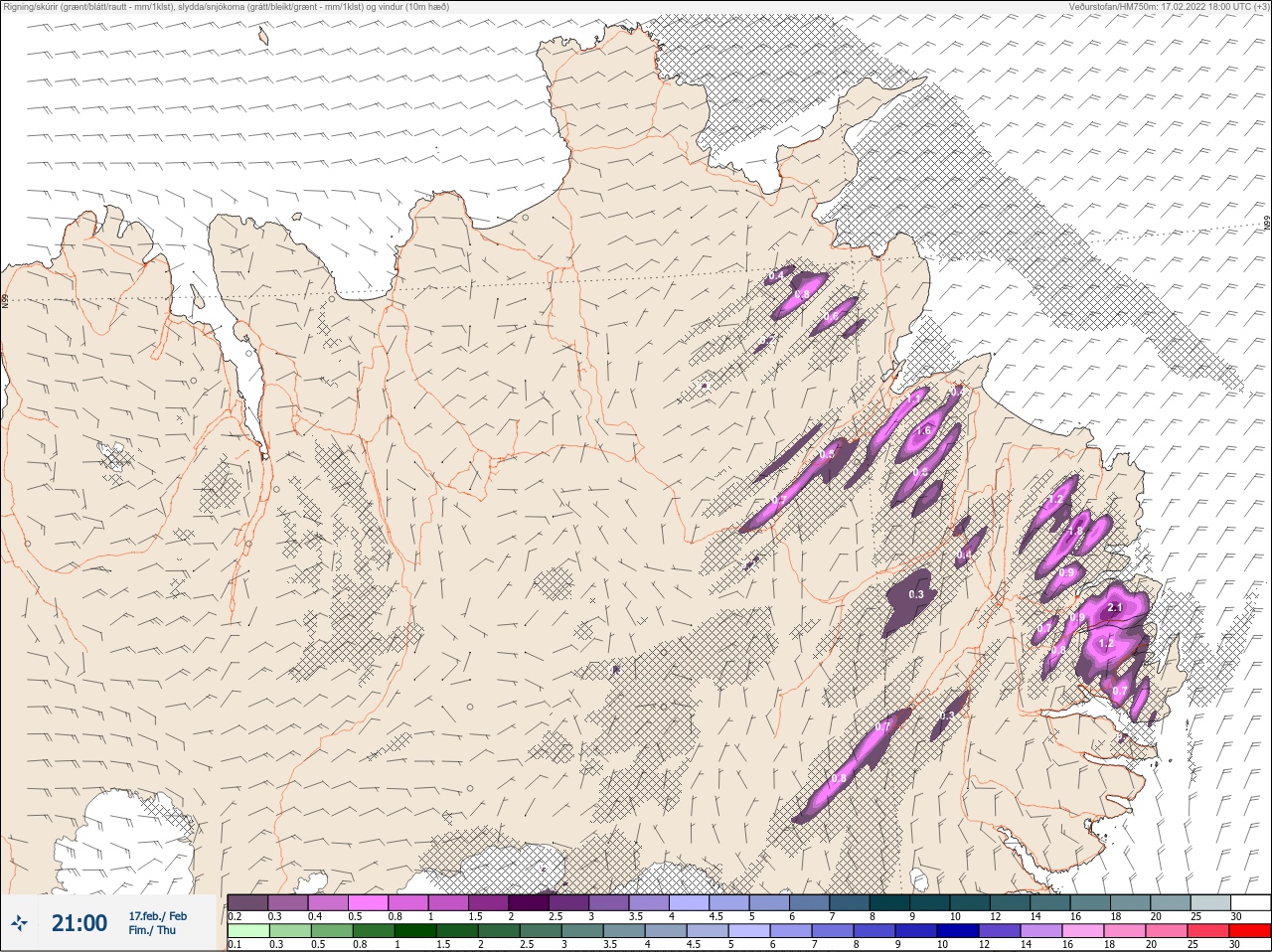Click the bright pink 0.5 swatch in top legend row
The height and width of the screenshot is (952, 1272).
pos(369,902)
